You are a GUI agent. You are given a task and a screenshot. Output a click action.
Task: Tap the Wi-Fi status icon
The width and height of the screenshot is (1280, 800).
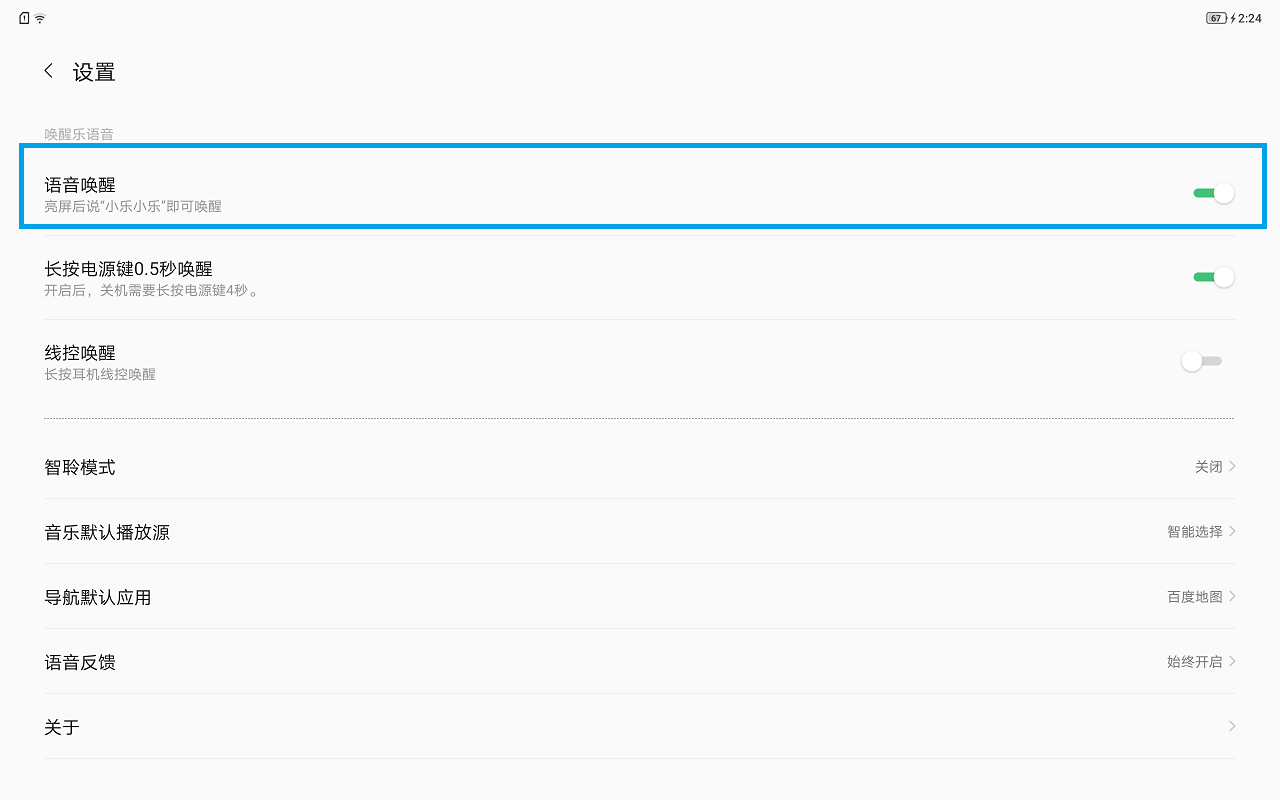(x=40, y=18)
